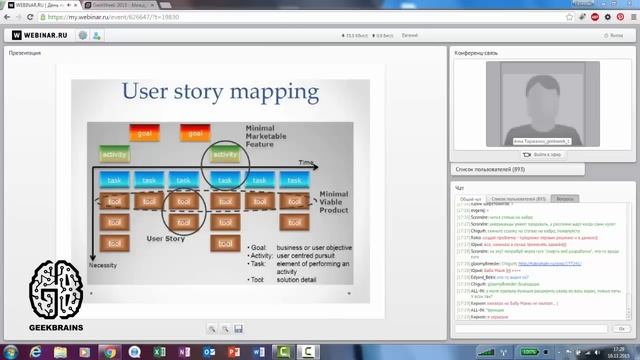Click the add participant icon
The width and height of the screenshot is (640, 360).
pyautogui.click(x=97, y=36)
